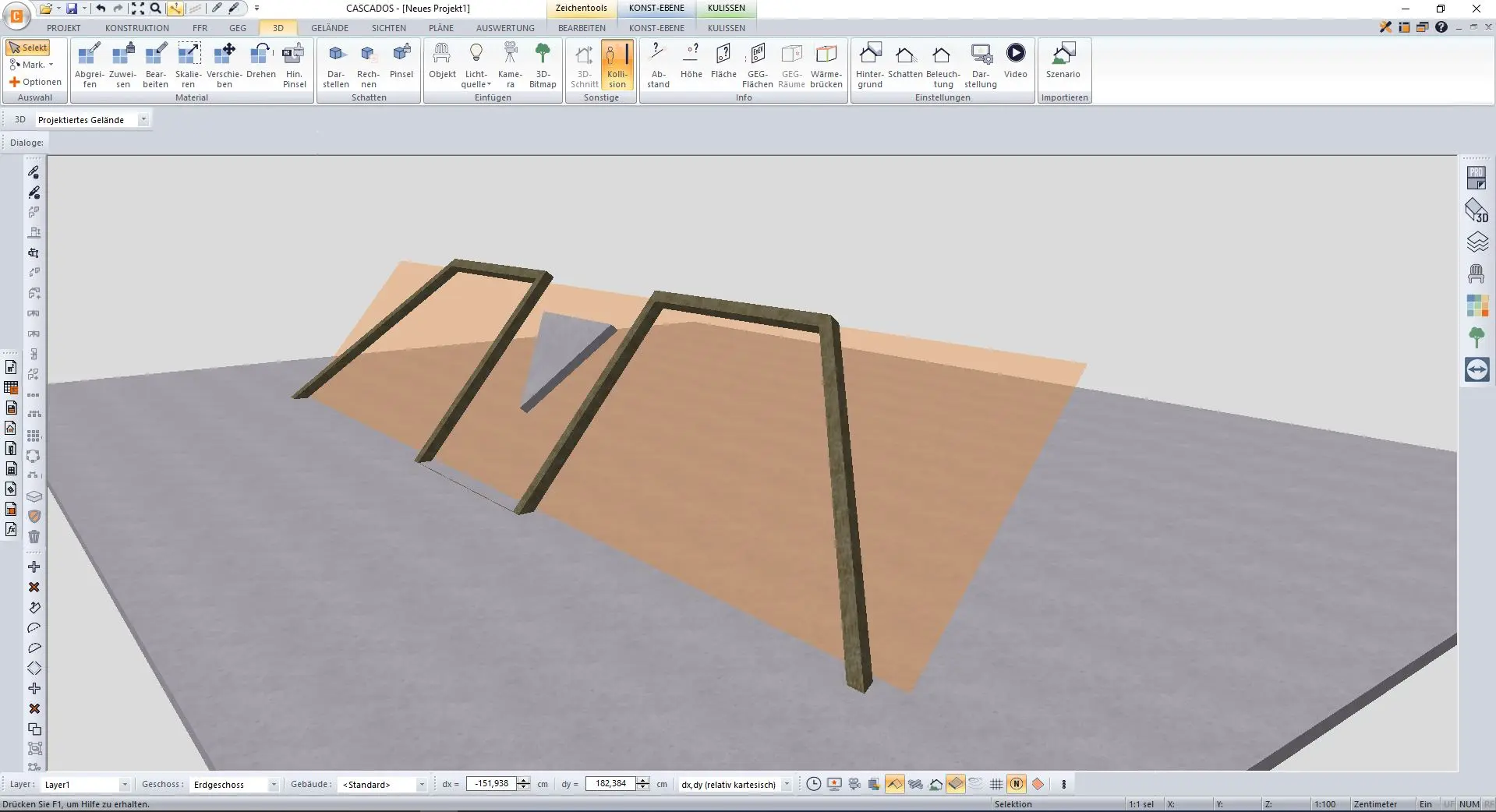Click the Optionen button
The height and width of the screenshot is (812, 1496).
[x=35, y=82]
